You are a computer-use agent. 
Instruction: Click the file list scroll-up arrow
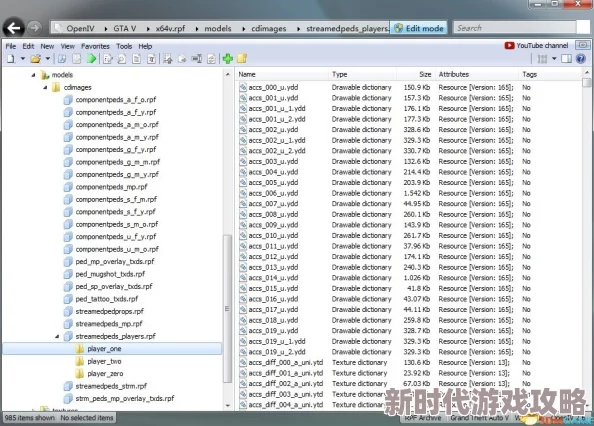click(586, 72)
